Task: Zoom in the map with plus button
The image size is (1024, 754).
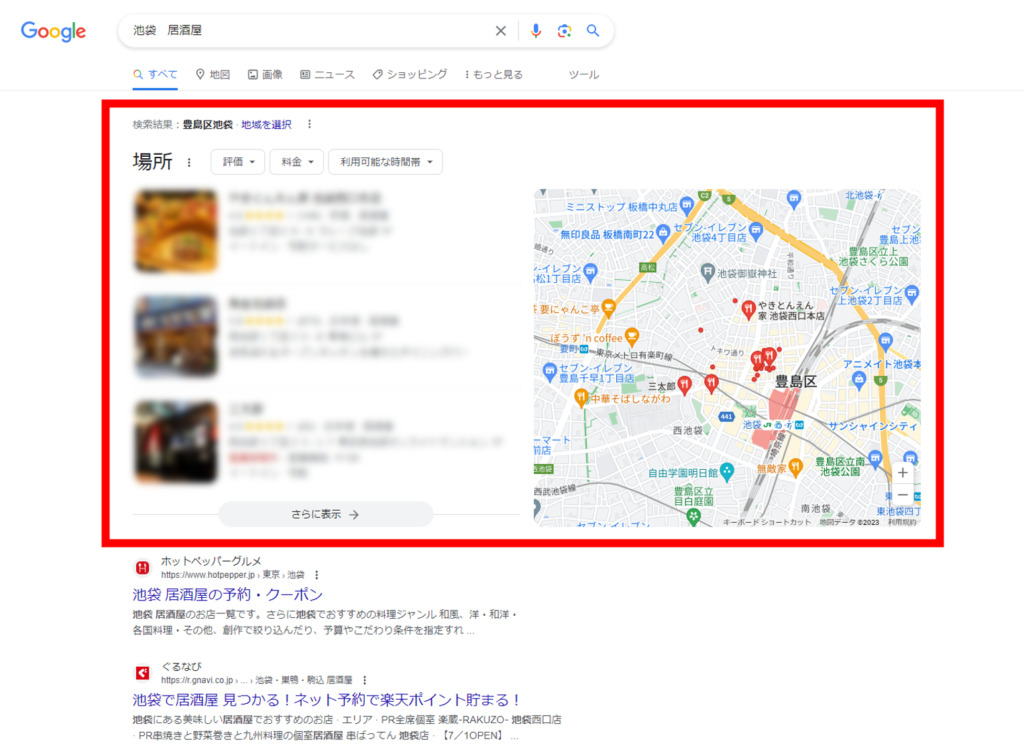Action: pyautogui.click(x=903, y=473)
